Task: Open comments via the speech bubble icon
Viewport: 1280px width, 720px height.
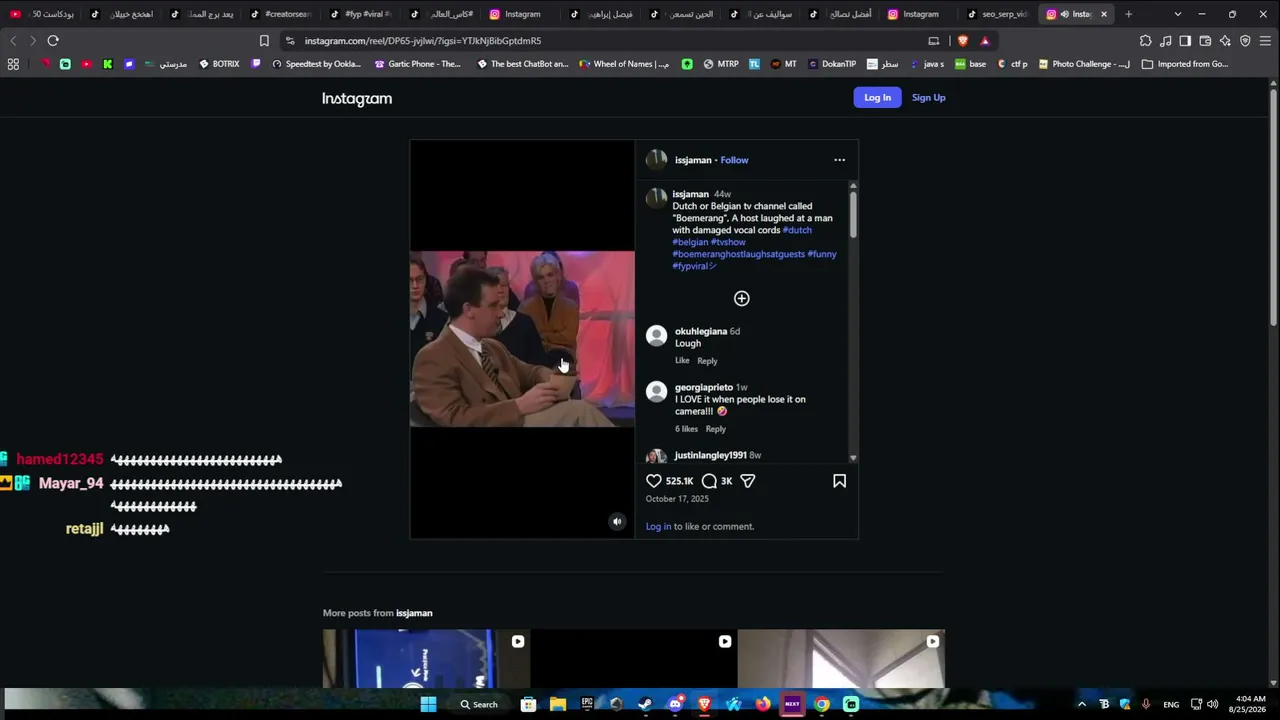Action: (x=709, y=481)
